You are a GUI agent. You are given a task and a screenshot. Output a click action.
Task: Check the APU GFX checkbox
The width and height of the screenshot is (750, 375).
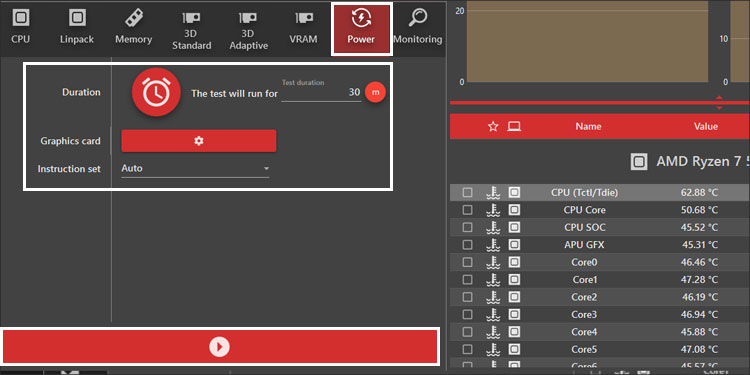tap(467, 245)
